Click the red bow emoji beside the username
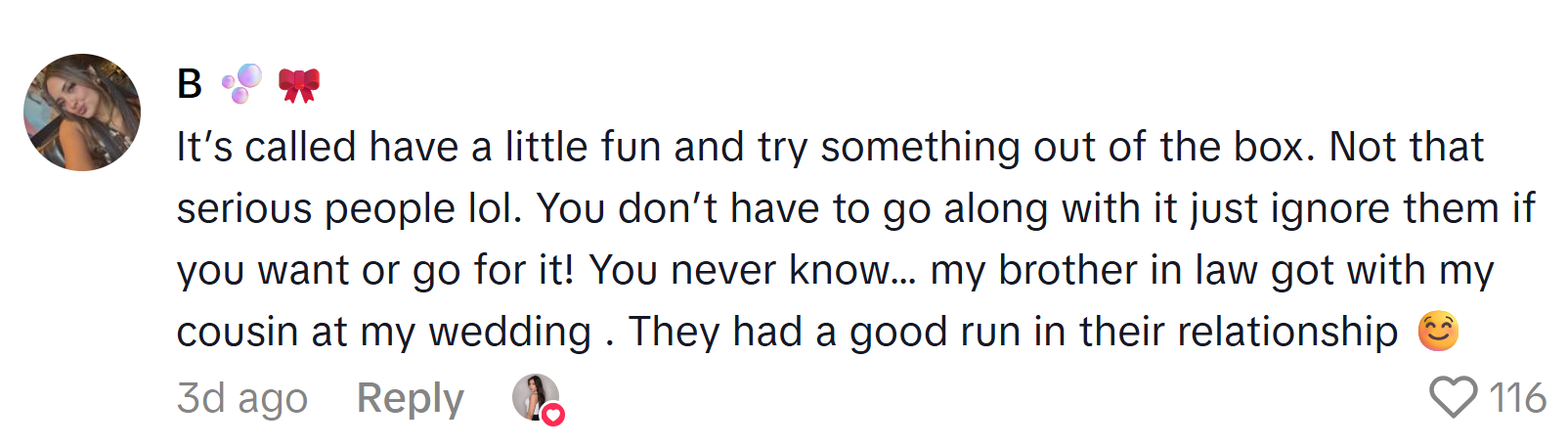1568x447 pixels. point(299,85)
